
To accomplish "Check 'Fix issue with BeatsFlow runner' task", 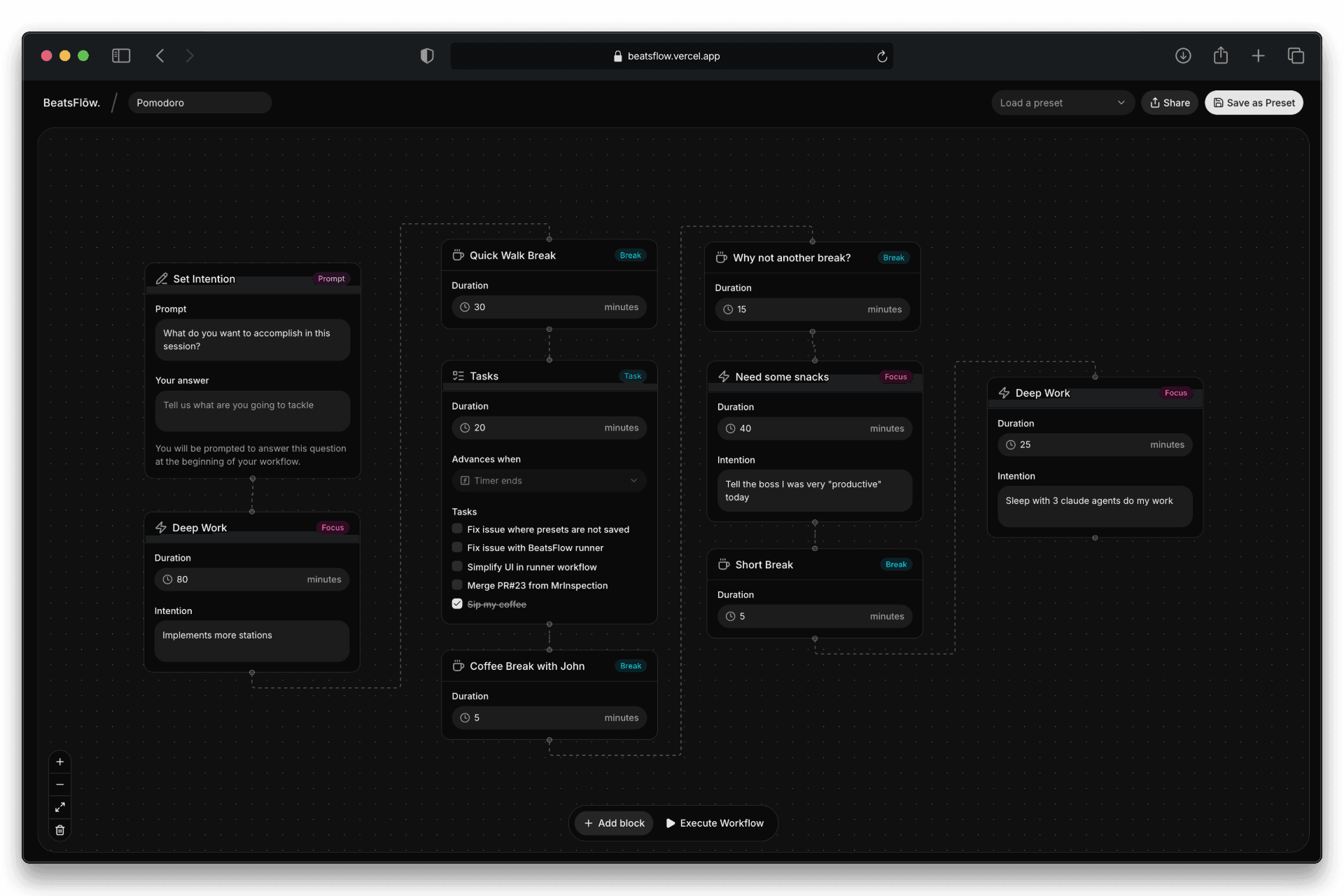I will click(457, 547).
